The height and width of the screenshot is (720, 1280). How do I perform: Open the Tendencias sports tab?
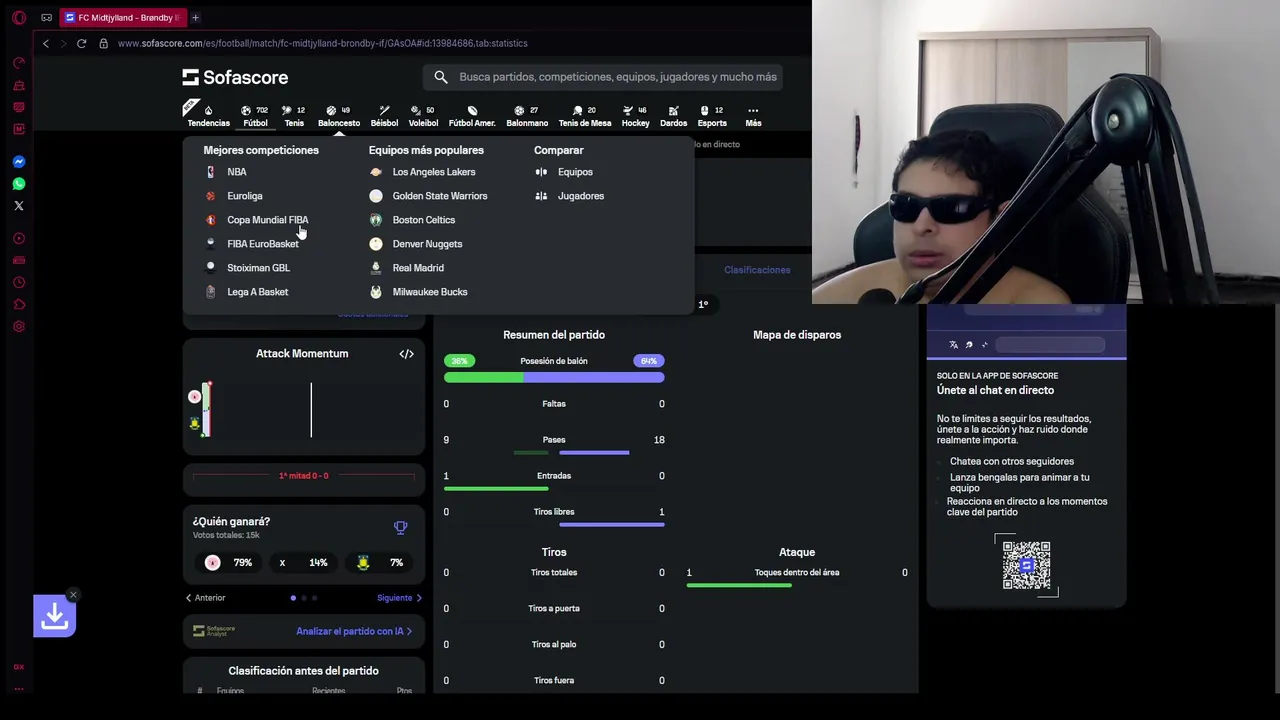point(208,116)
